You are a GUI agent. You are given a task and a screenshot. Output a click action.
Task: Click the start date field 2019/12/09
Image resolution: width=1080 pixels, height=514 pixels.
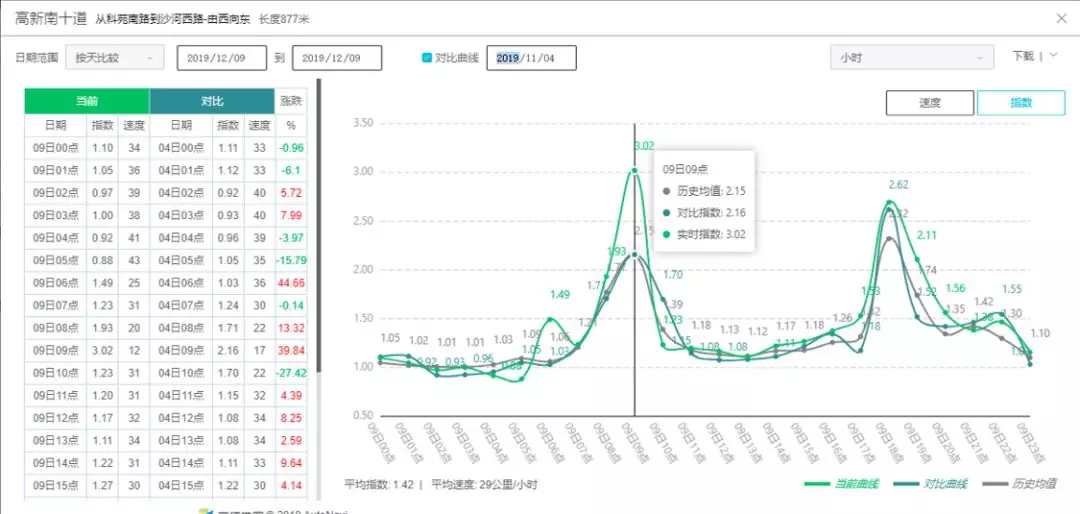click(222, 58)
